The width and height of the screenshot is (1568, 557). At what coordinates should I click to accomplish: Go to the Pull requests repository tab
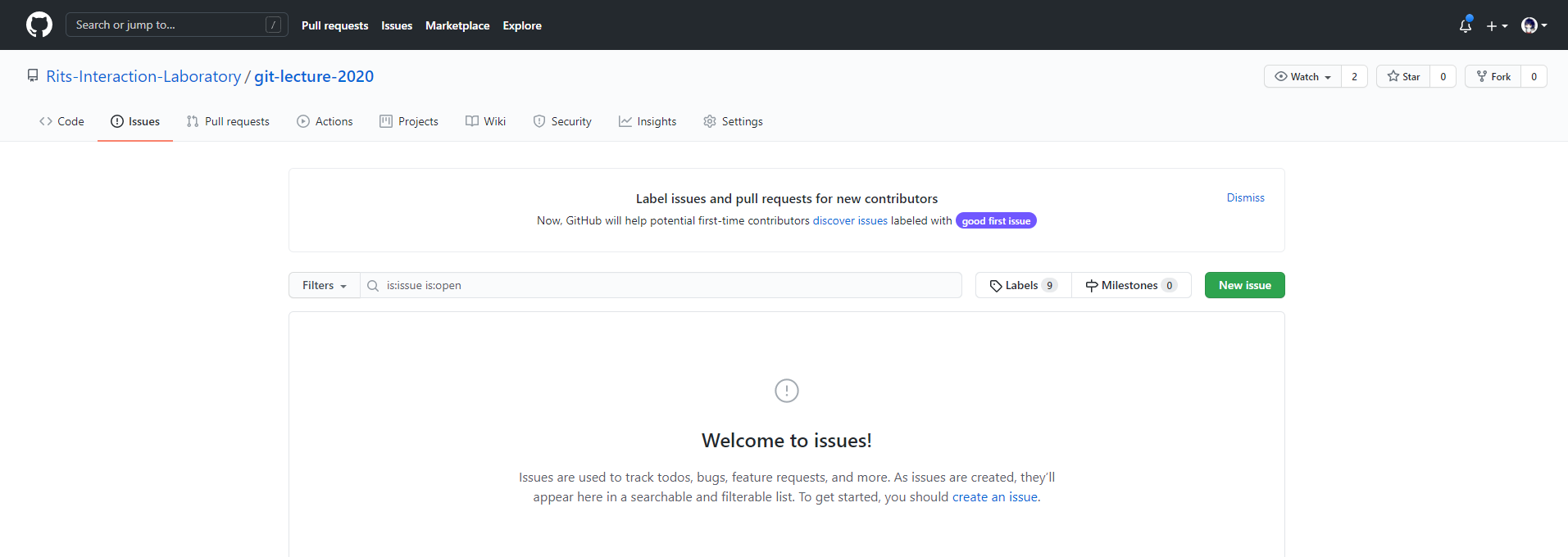[228, 121]
